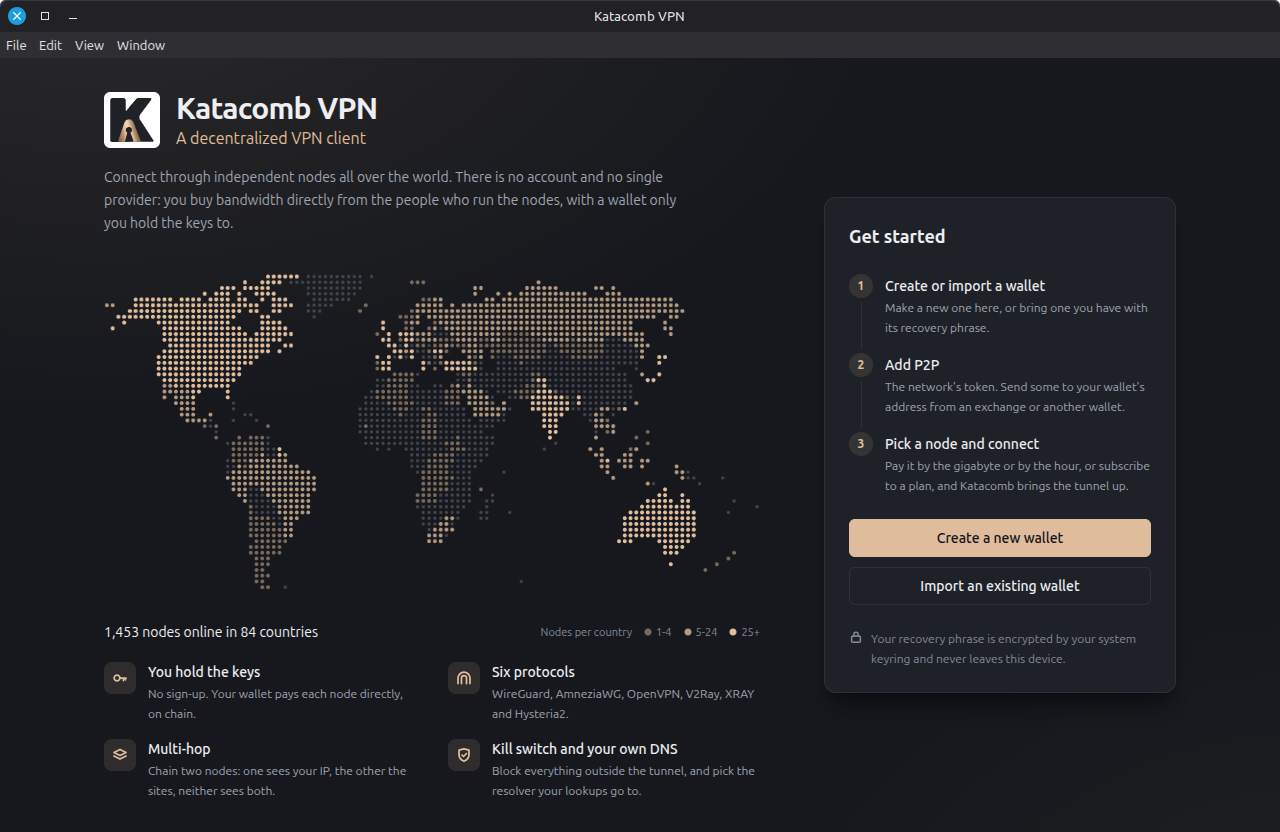The height and width of the screenshot is (832, 1280).
Task: Click "Kill switch and your own DNS" title
Action: 585,749
